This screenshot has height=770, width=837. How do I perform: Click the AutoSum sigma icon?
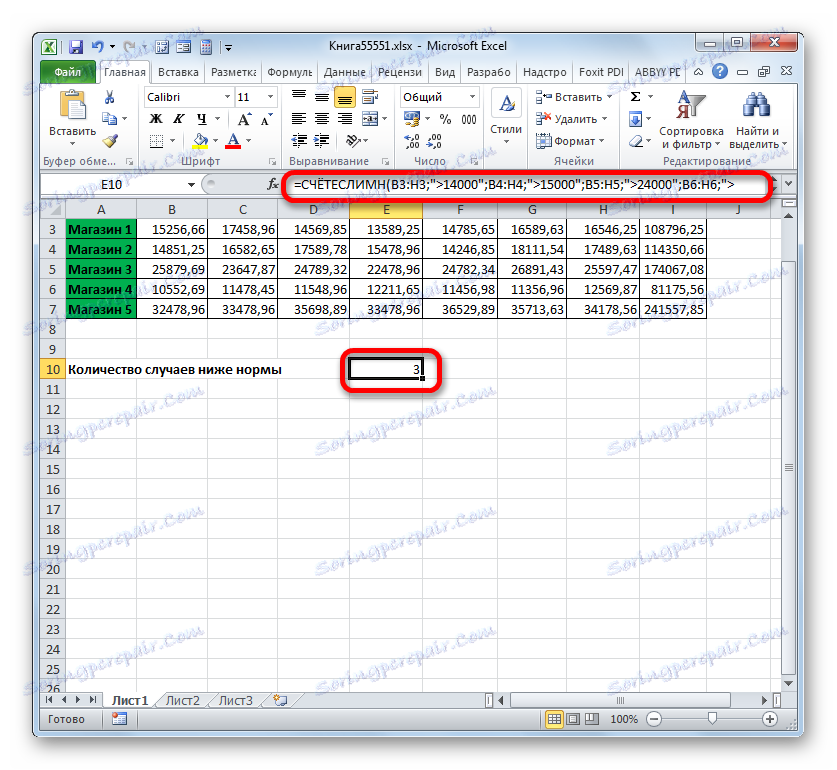click(635, 97)
